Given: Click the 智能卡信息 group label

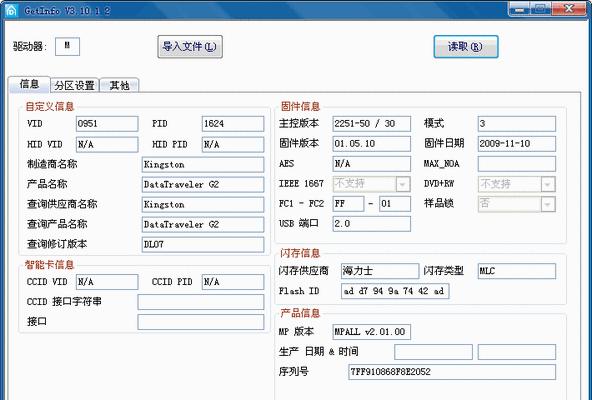Looking at the screenshot, I should click(x=49, y=265).
